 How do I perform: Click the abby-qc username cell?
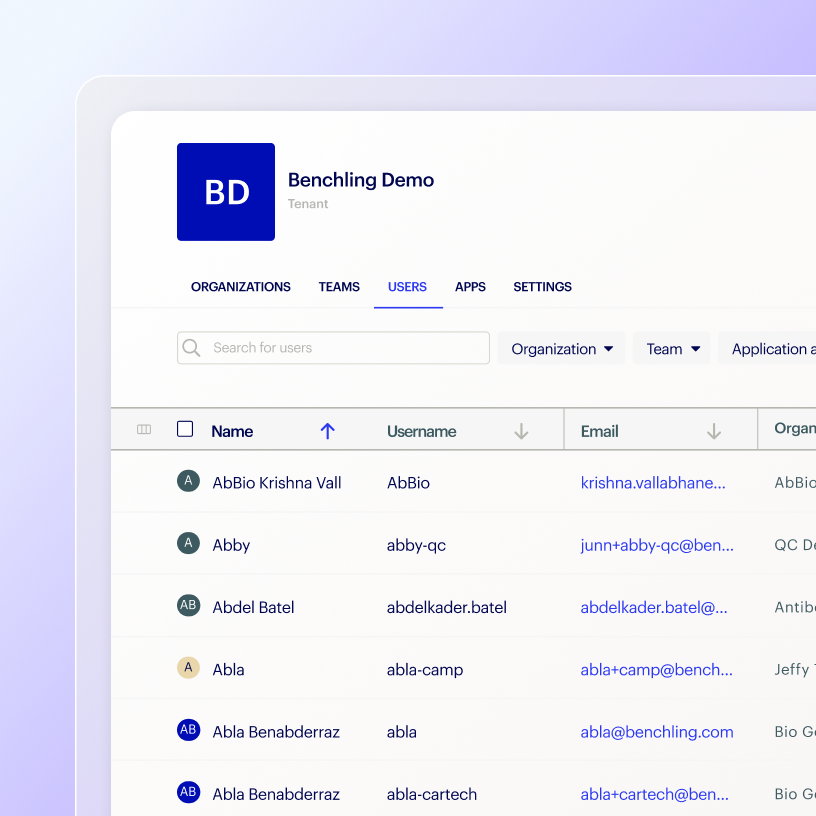[416, 545]
